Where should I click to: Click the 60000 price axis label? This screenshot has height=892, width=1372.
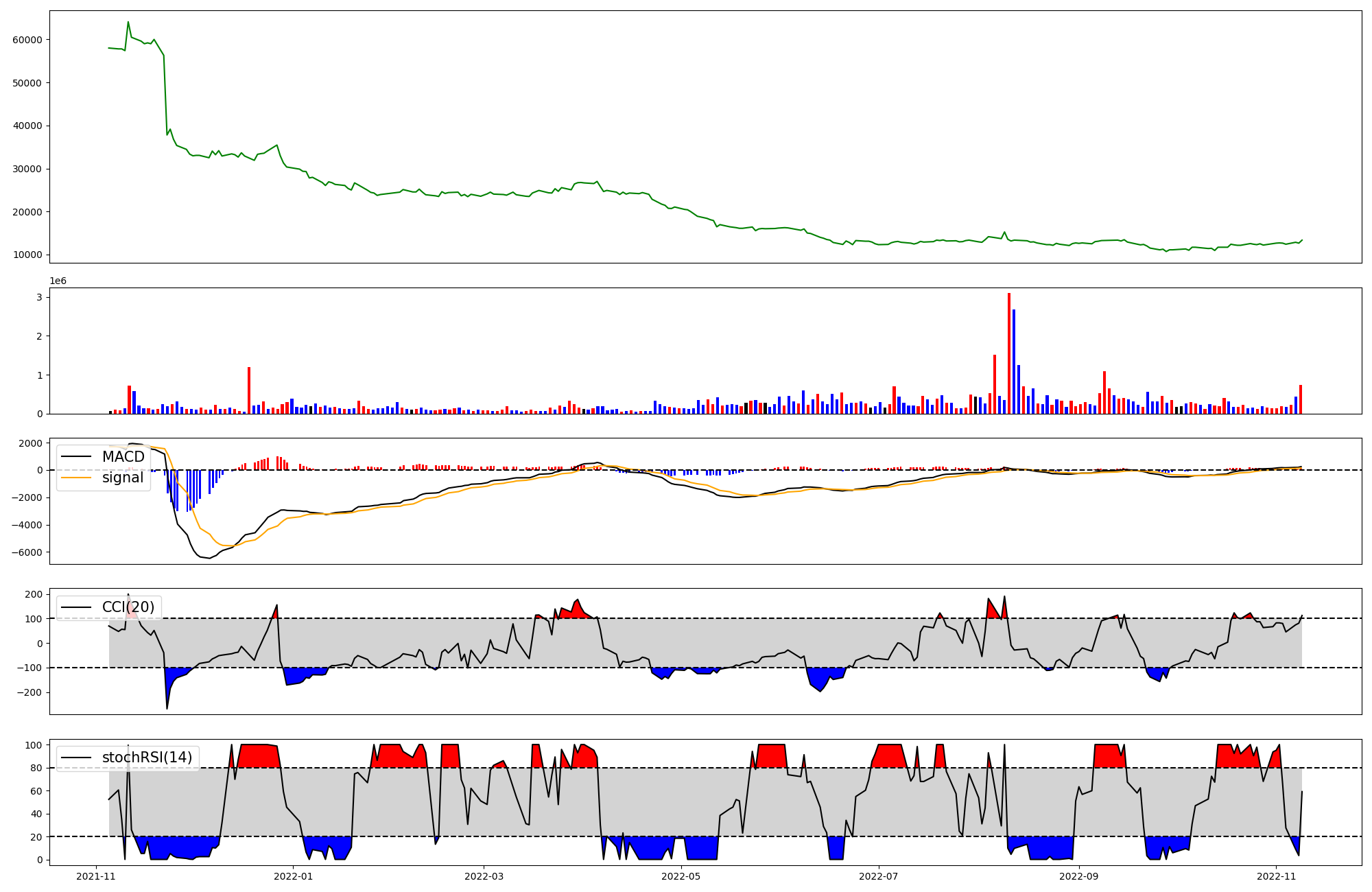click(27, 40)
